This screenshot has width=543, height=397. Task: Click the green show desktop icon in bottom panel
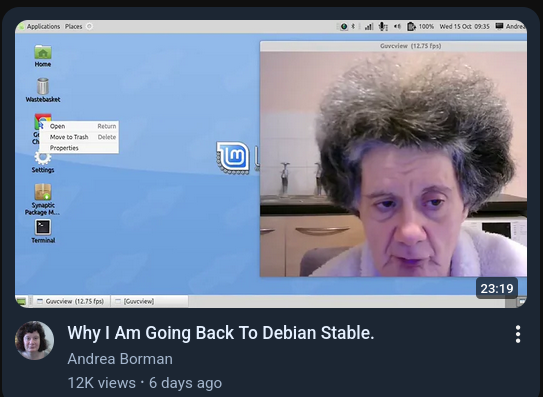point(21,301)
